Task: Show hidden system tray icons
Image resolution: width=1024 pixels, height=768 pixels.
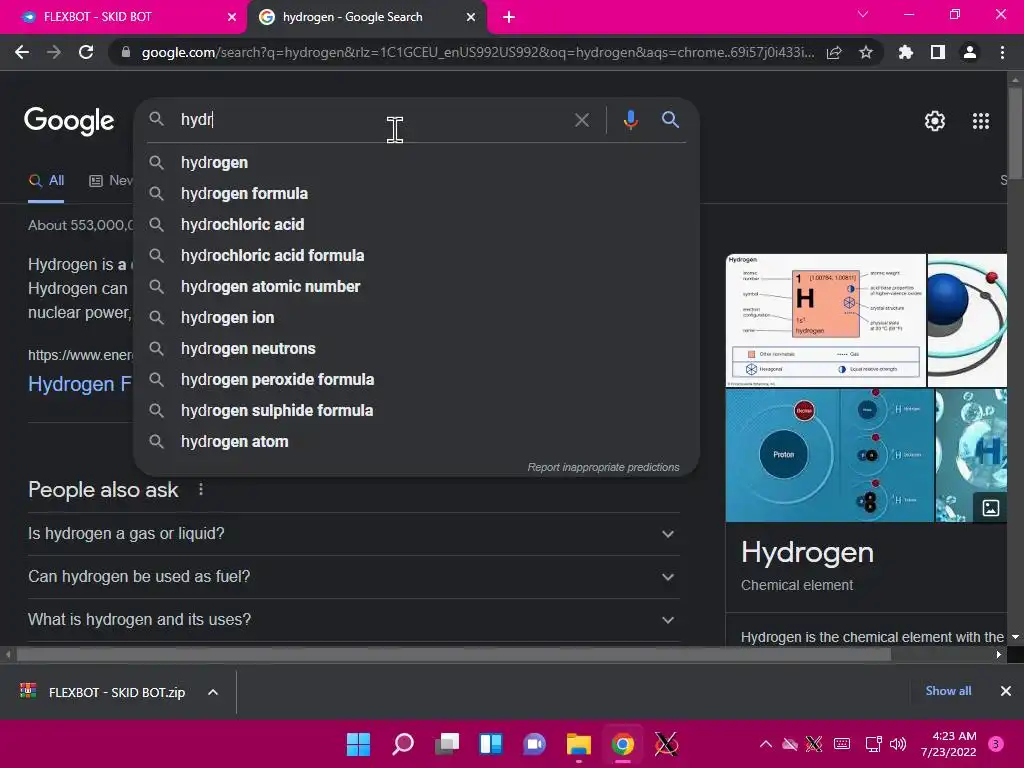Action: pos(766,744)
